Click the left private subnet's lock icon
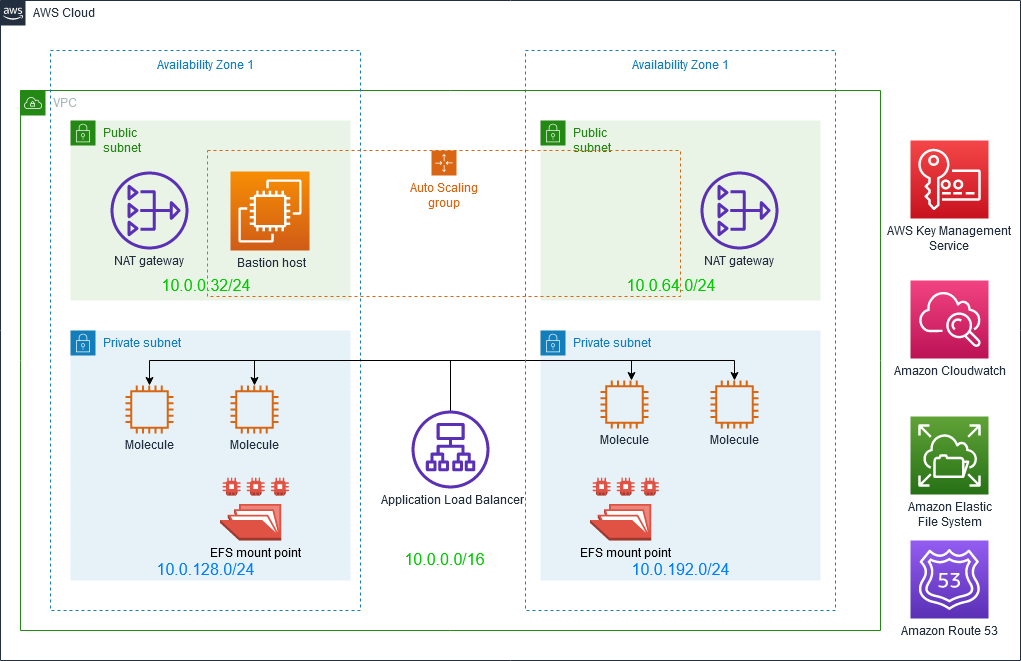 tap(83, 343)
